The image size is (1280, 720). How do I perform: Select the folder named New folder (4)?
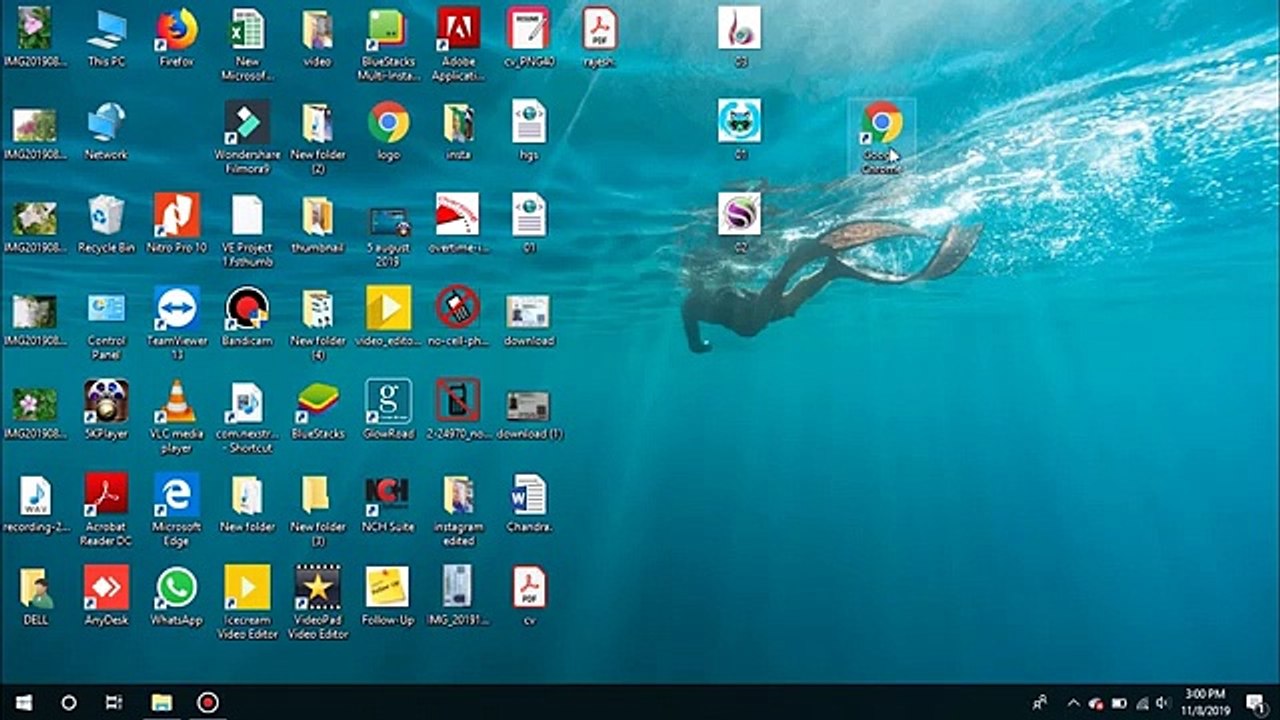point(318,324)
